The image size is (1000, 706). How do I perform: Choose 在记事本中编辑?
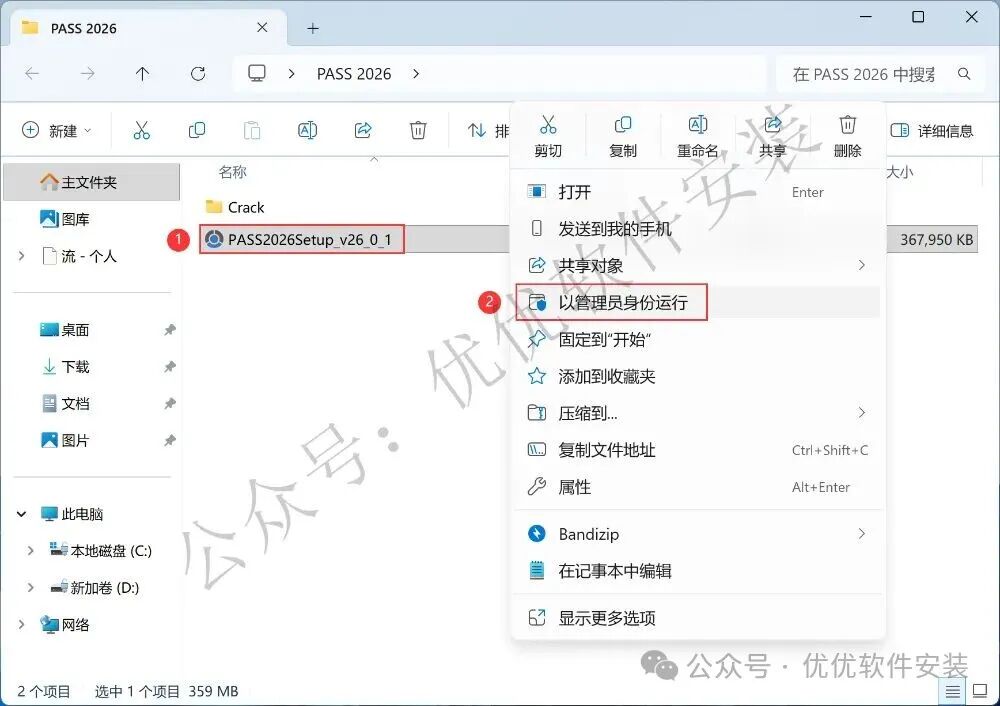click(x=698, y=571)
